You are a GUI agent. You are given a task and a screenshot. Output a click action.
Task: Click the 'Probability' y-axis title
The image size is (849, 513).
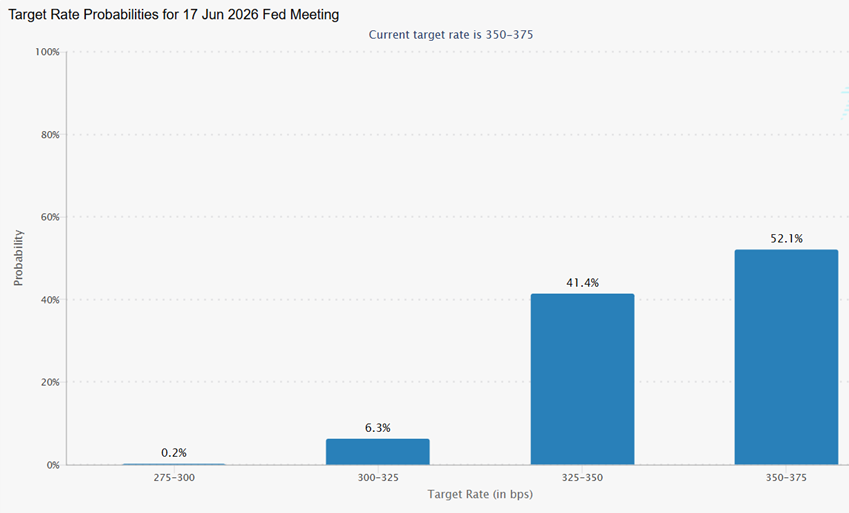19,258
